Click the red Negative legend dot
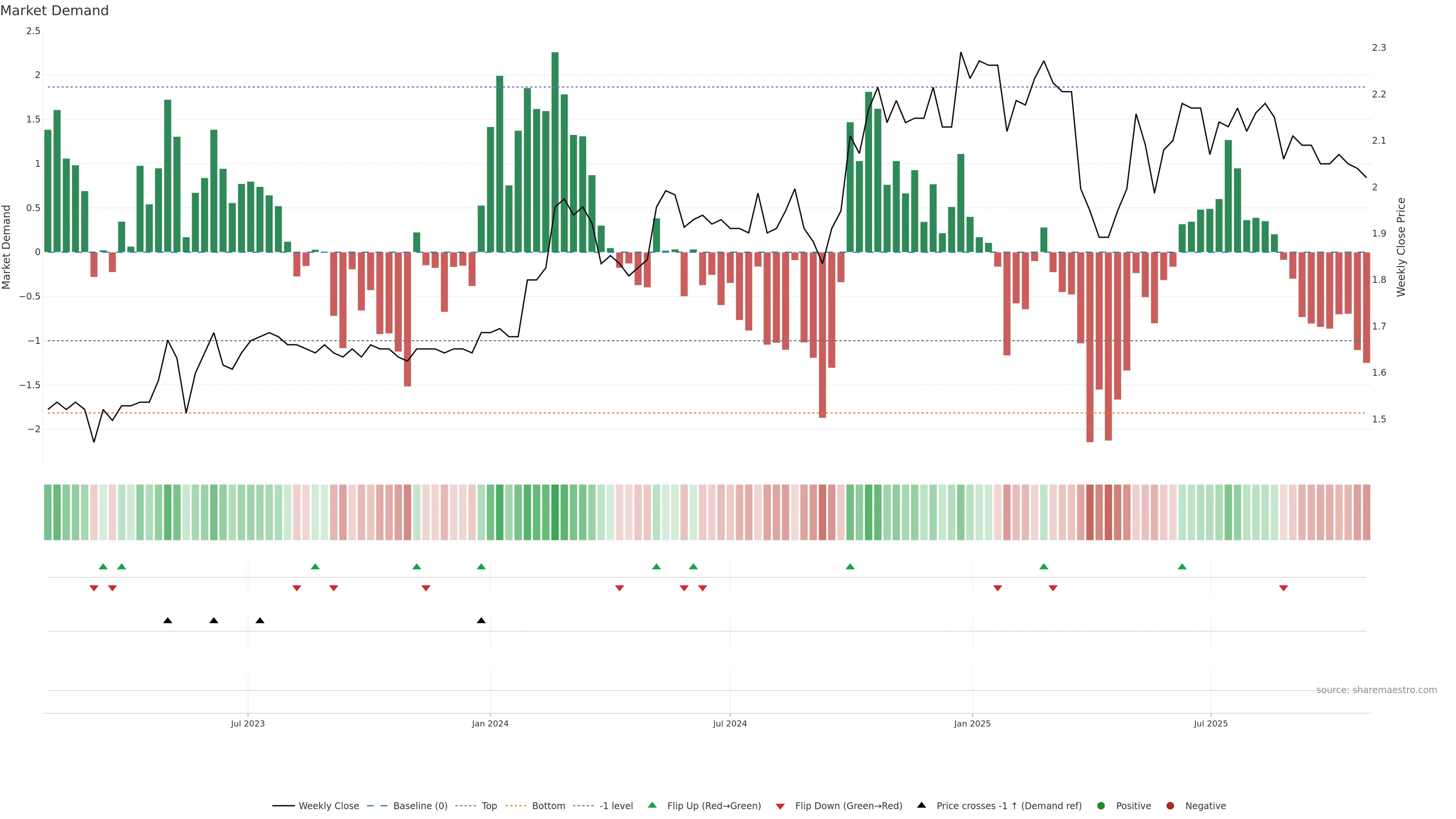This screenshot has height=819, width=1456. pos(1170,806)
